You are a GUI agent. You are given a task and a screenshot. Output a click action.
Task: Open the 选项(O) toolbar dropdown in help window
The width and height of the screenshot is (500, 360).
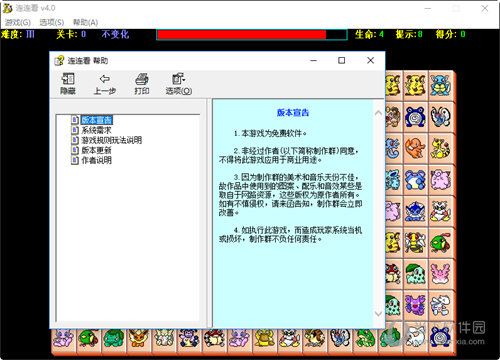(179, 83)
